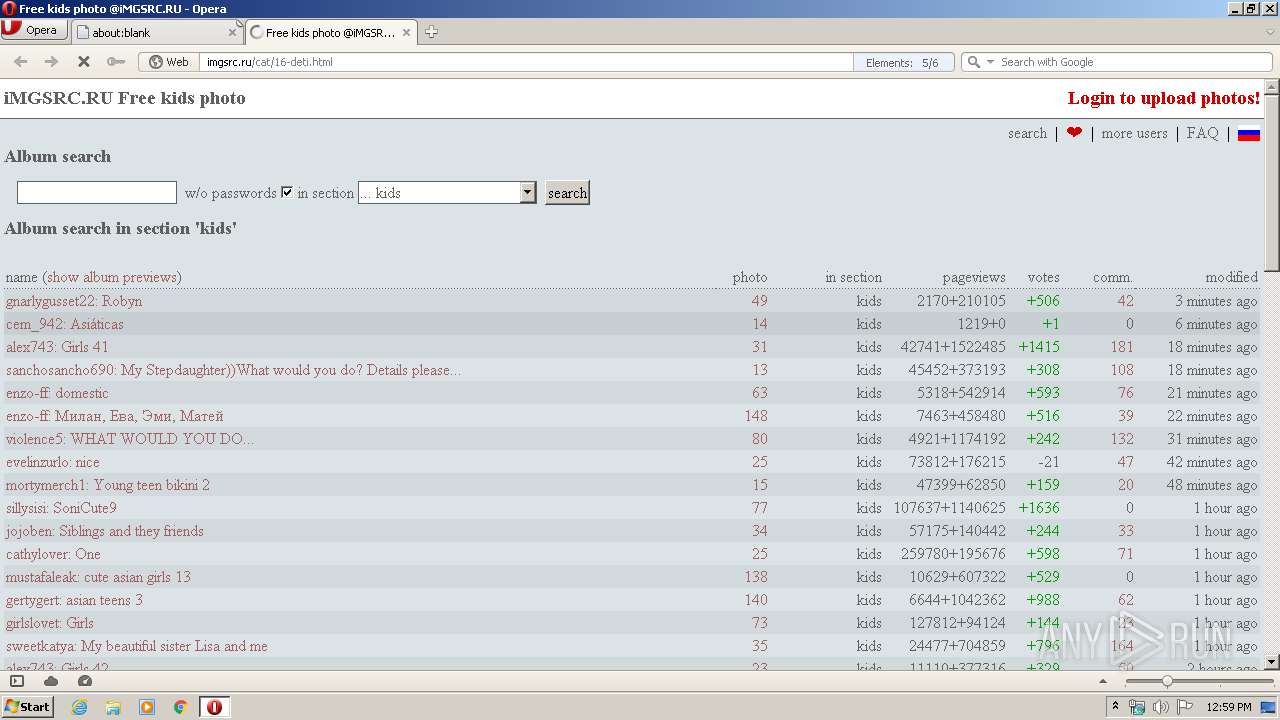1280x720 pixels.
Task: Go forward with the forward arrow
Action: [51, 62]
